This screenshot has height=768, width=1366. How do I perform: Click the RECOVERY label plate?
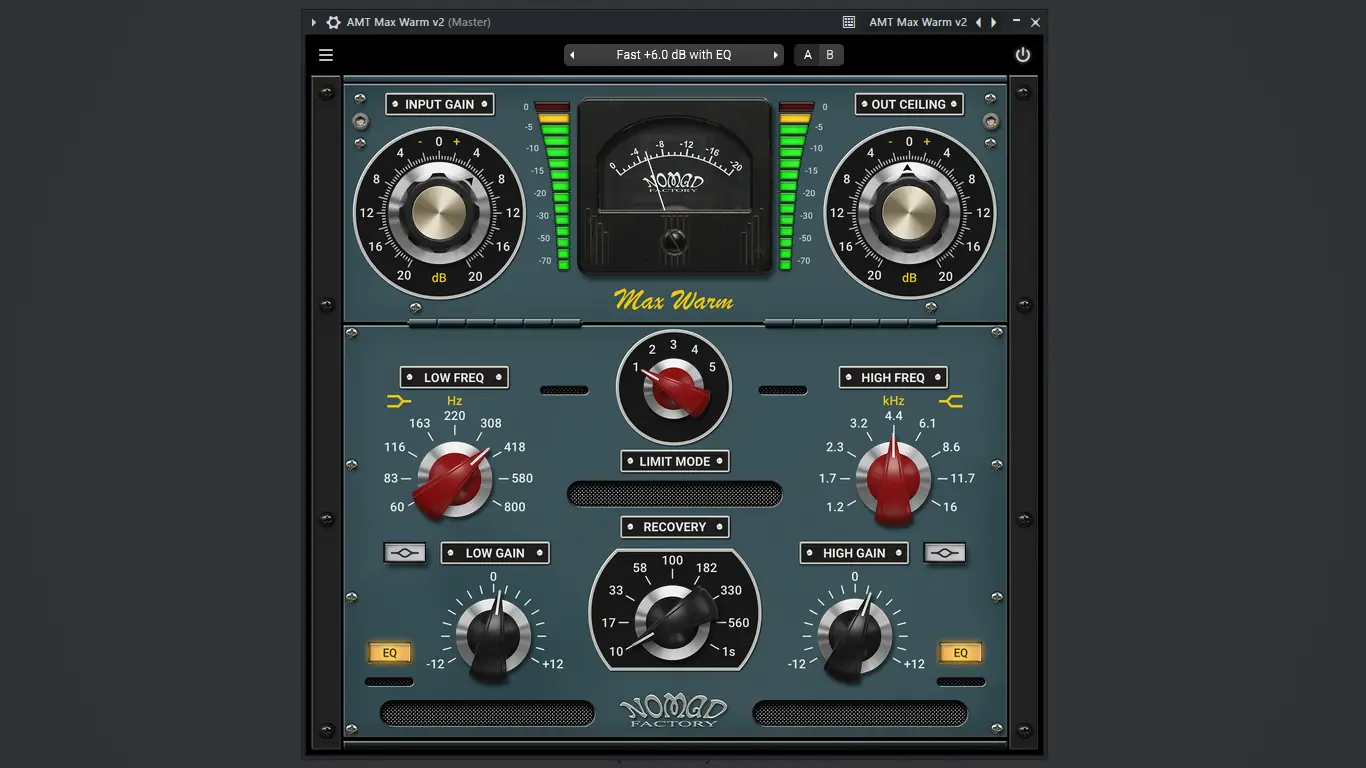click(x=675, y=527)
